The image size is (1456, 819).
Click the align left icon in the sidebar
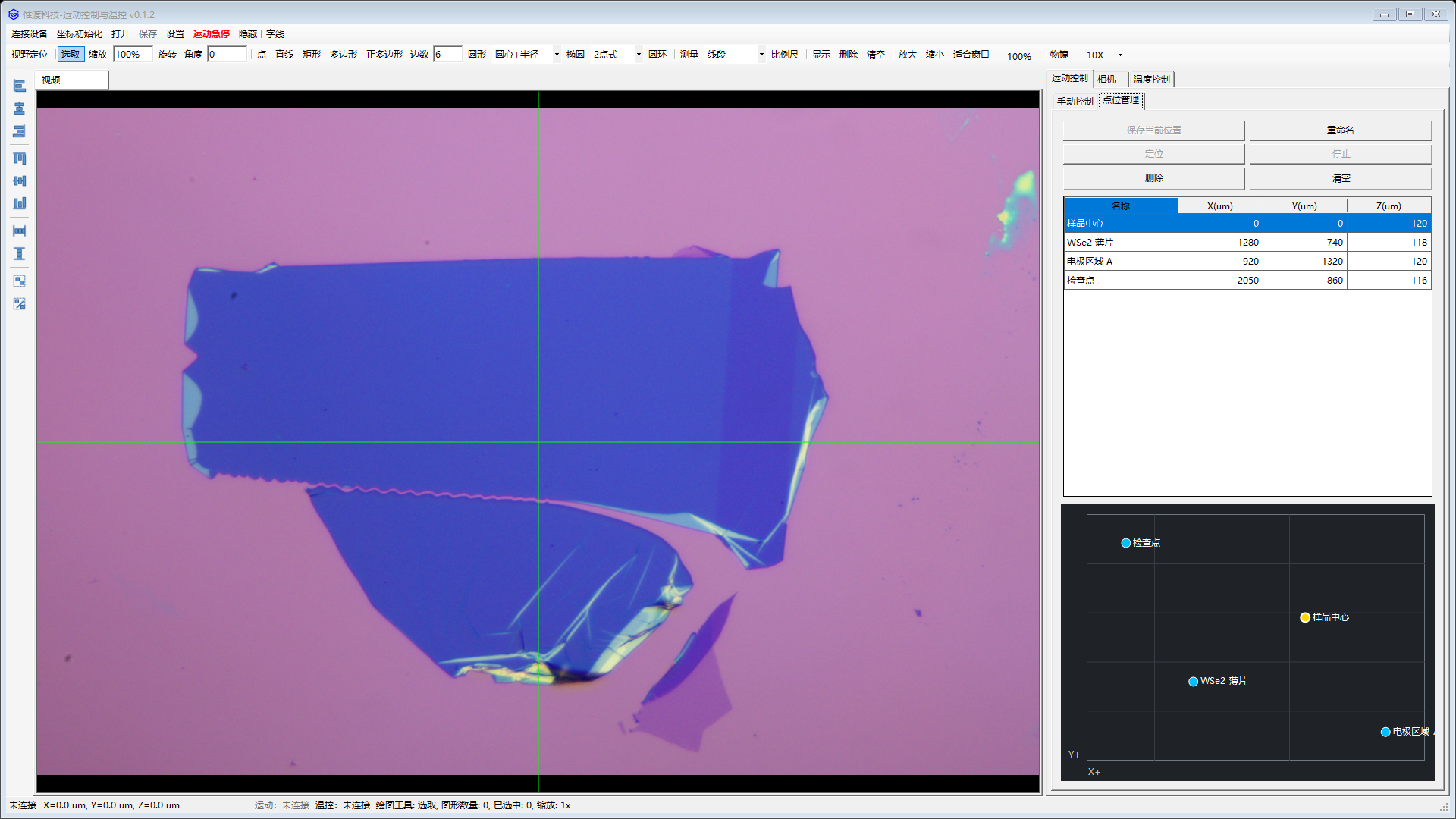click(x=20, y=86)
